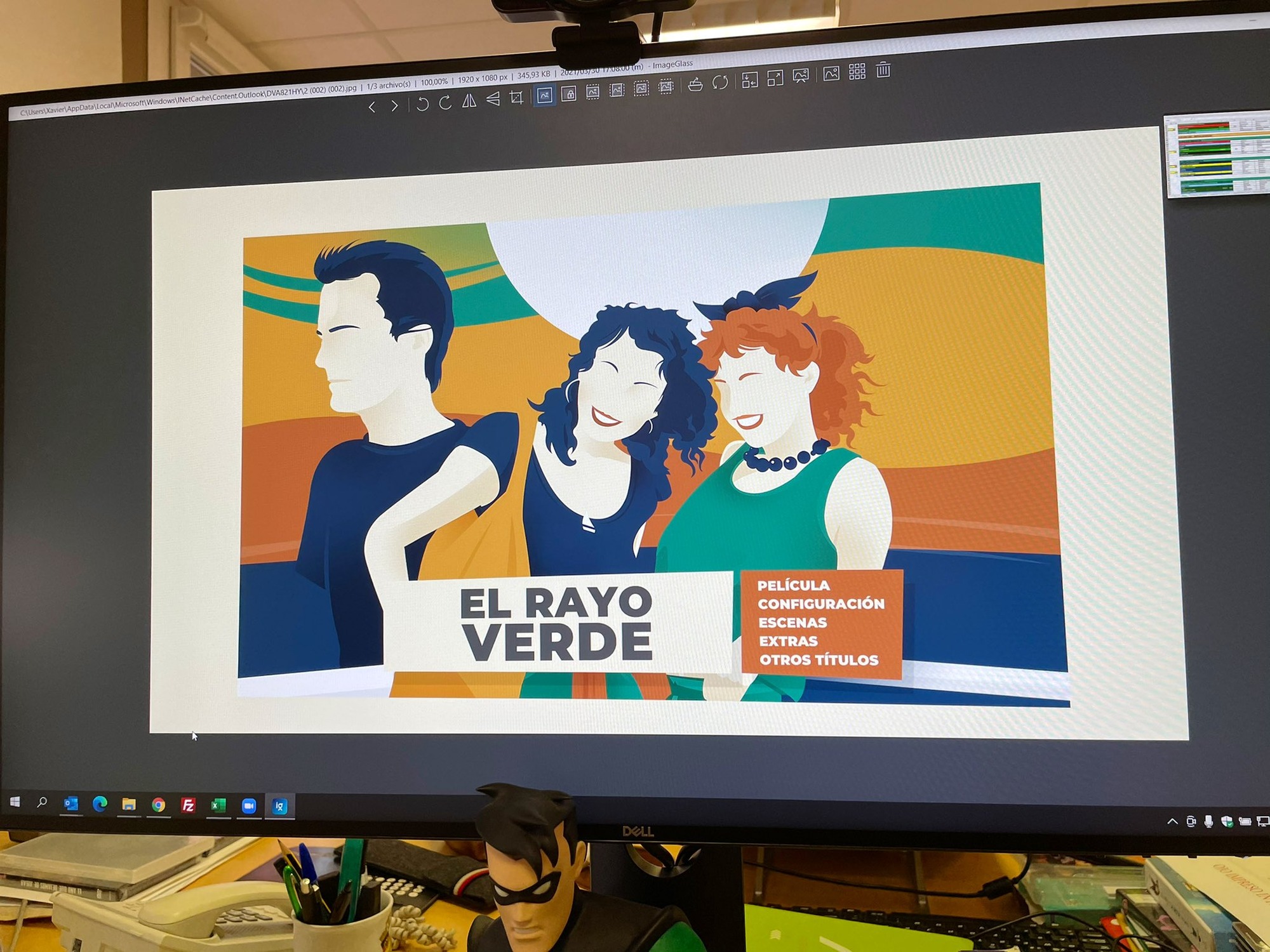This screenshot has width=1270, height=952.
Task: Enter full screen mode
Action: (775, 78)
